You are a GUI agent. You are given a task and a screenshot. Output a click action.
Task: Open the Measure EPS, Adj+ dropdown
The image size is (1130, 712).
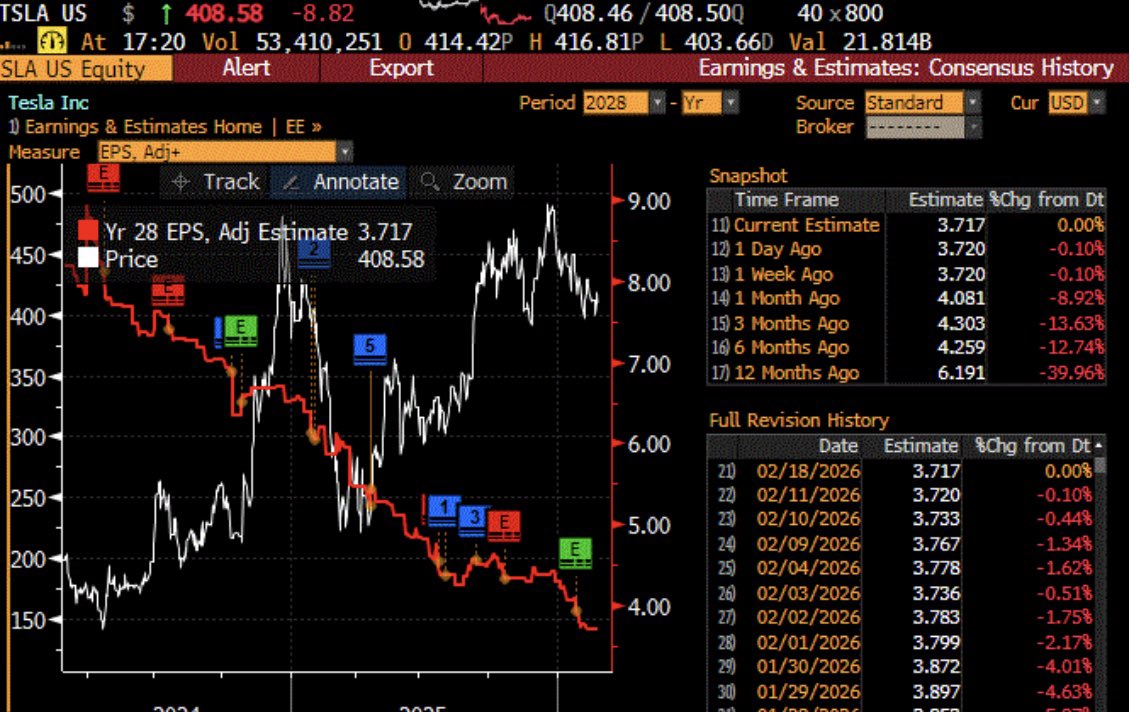tap(345, 151)
